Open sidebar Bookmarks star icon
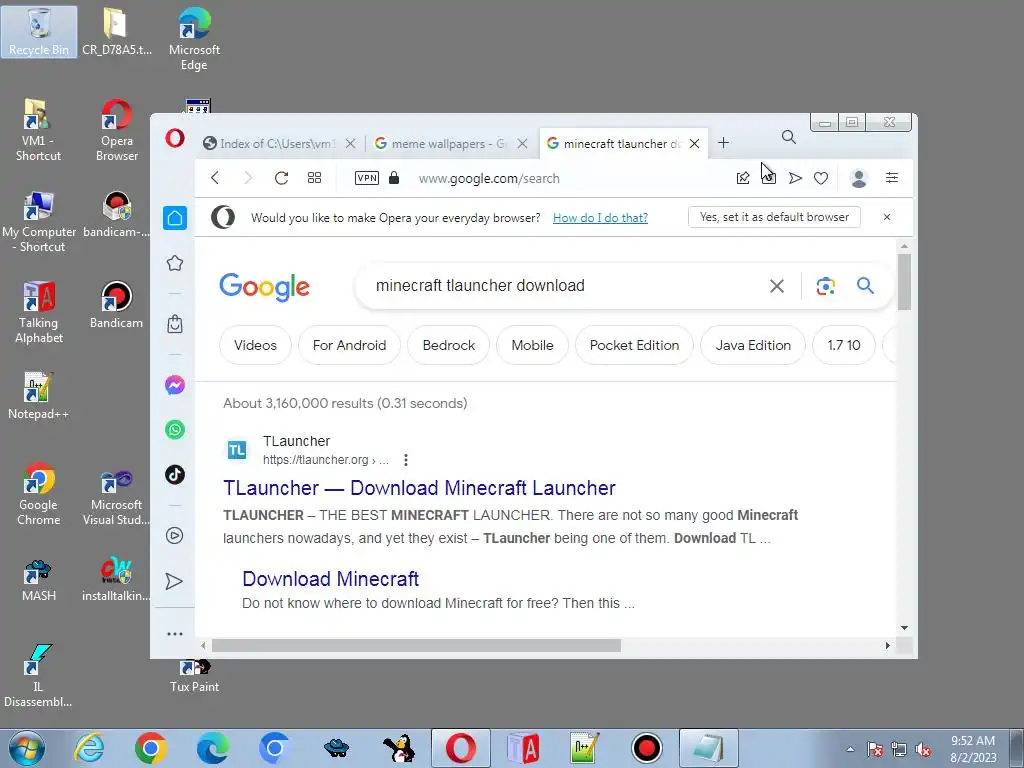This screenshot has height=768, width=1024. pos(175,263)
